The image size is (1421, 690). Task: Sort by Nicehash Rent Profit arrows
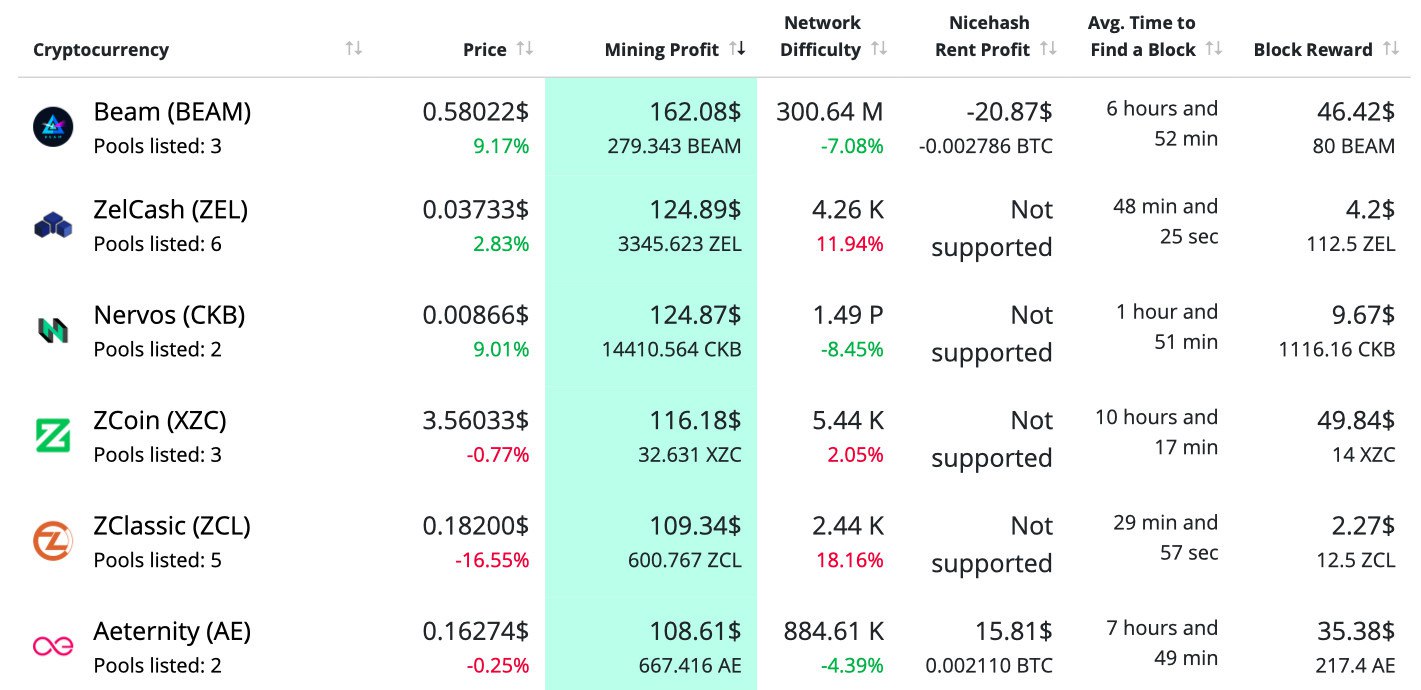click(1048, 49)
